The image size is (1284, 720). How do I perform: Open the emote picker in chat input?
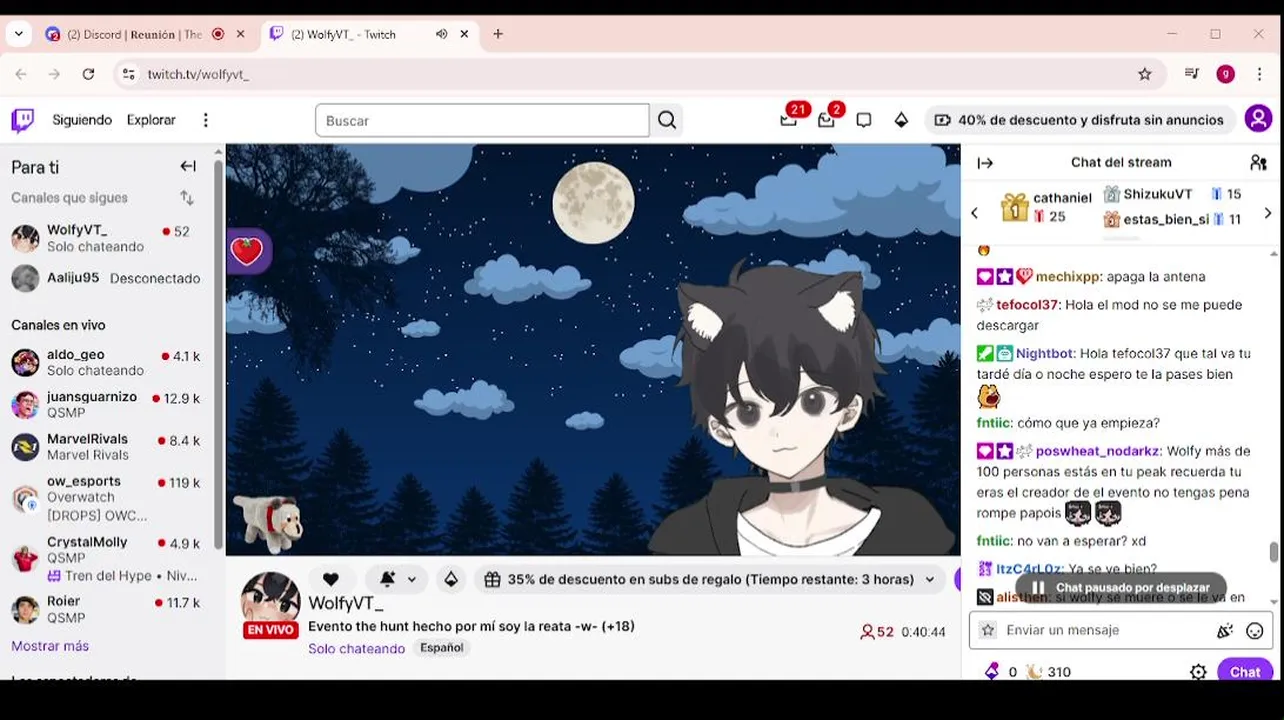(1255, 631)
